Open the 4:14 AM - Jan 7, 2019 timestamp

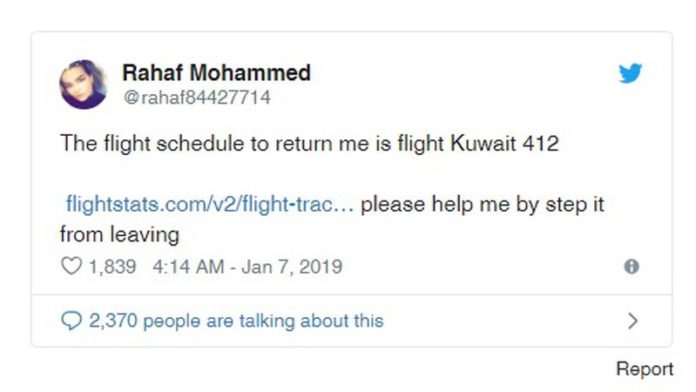(247, 267)
